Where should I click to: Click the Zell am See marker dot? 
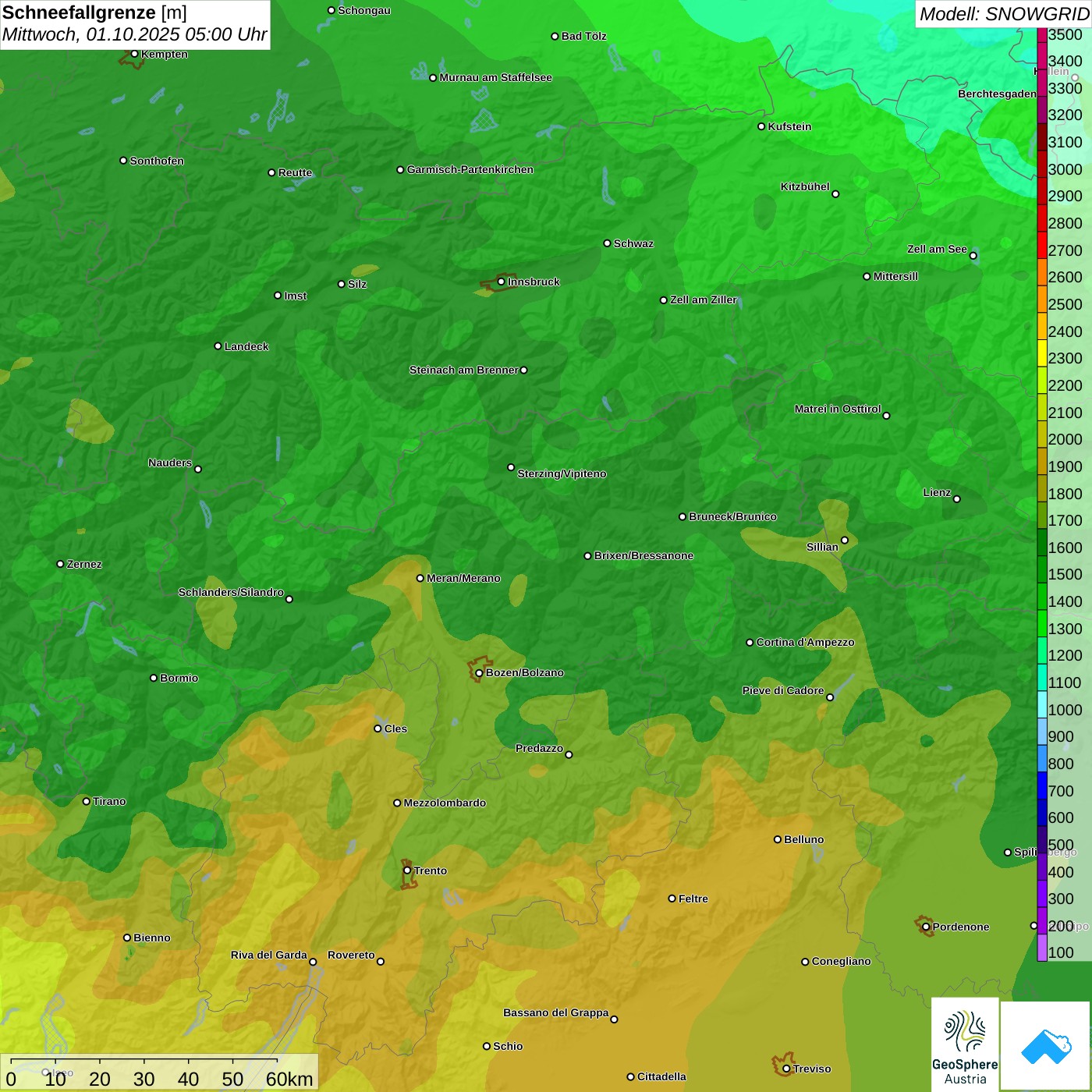coord(973,256)
